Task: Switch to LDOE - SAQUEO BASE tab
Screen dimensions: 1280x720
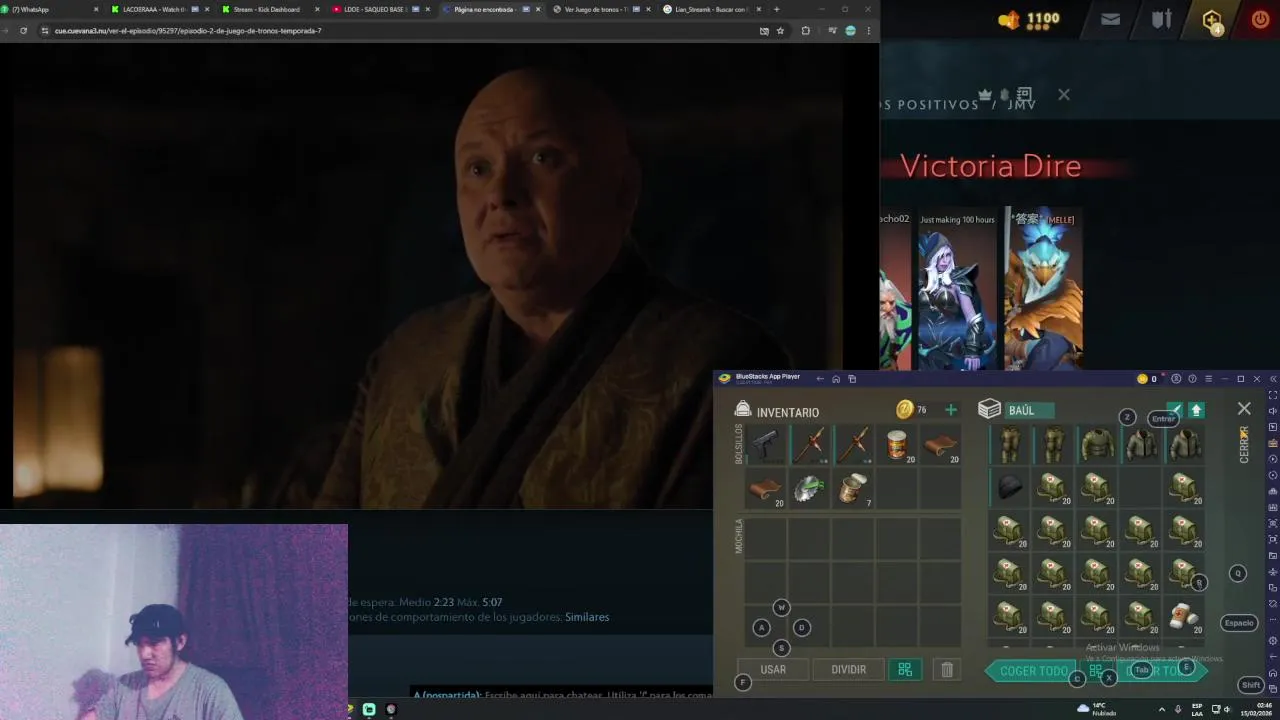Action: (x=378, y=9)
